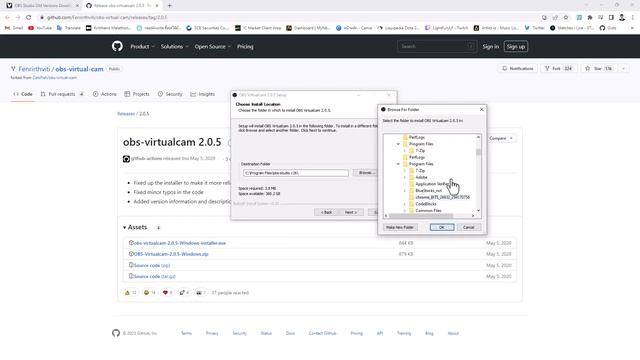Click the Releases breadcrumb link
Screen dimensions: 640x360
point(126,114)
